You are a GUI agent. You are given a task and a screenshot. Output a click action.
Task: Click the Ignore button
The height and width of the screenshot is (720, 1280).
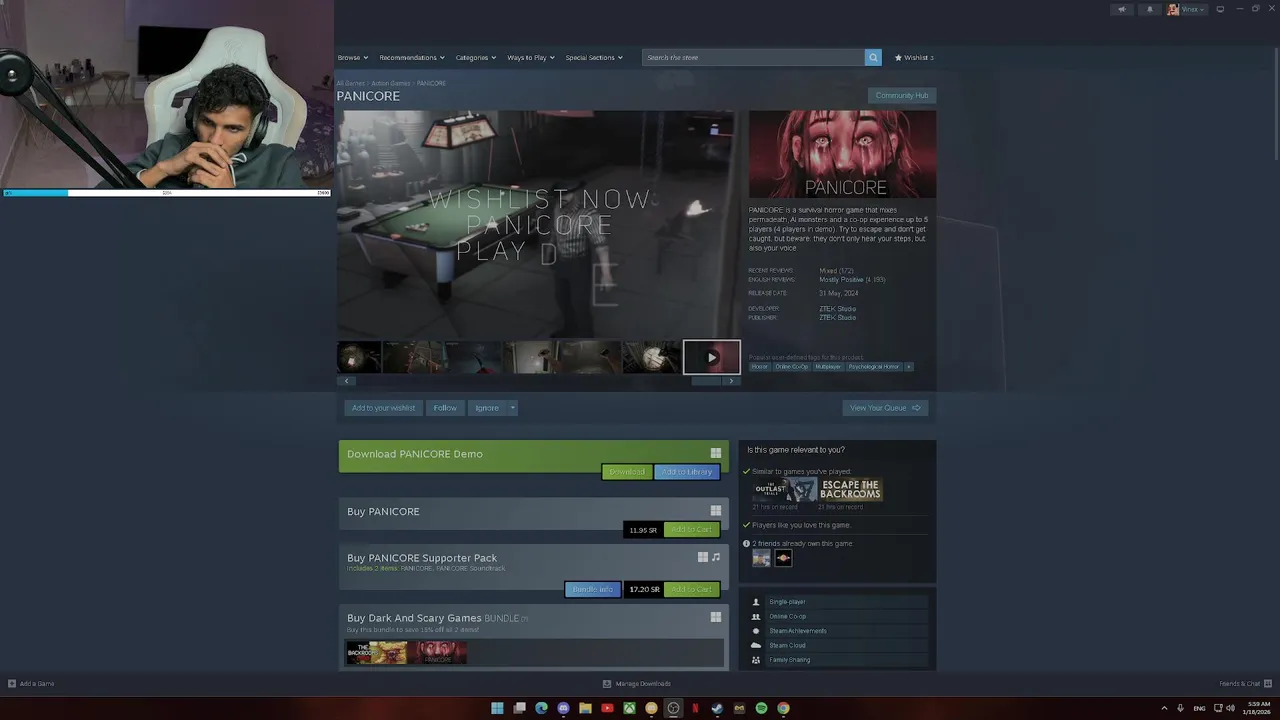tap(487, 408)
